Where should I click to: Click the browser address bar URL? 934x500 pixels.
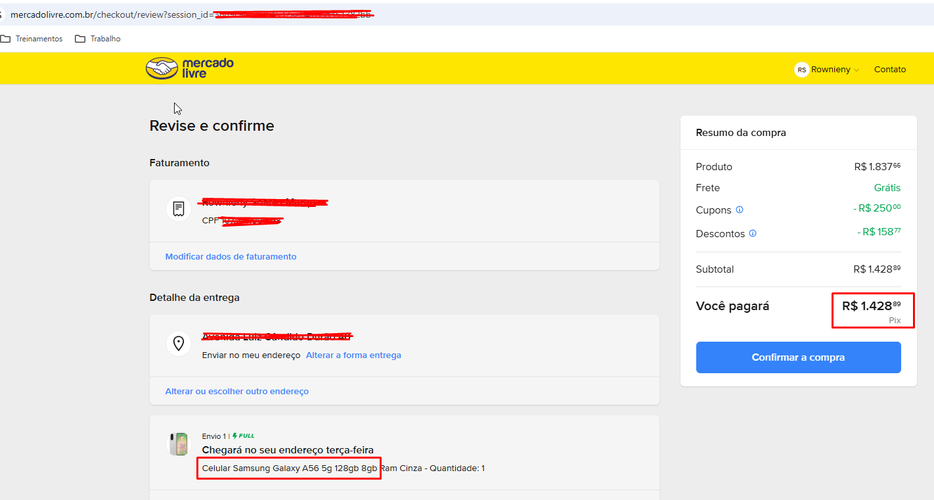click(x=191, y=14)
